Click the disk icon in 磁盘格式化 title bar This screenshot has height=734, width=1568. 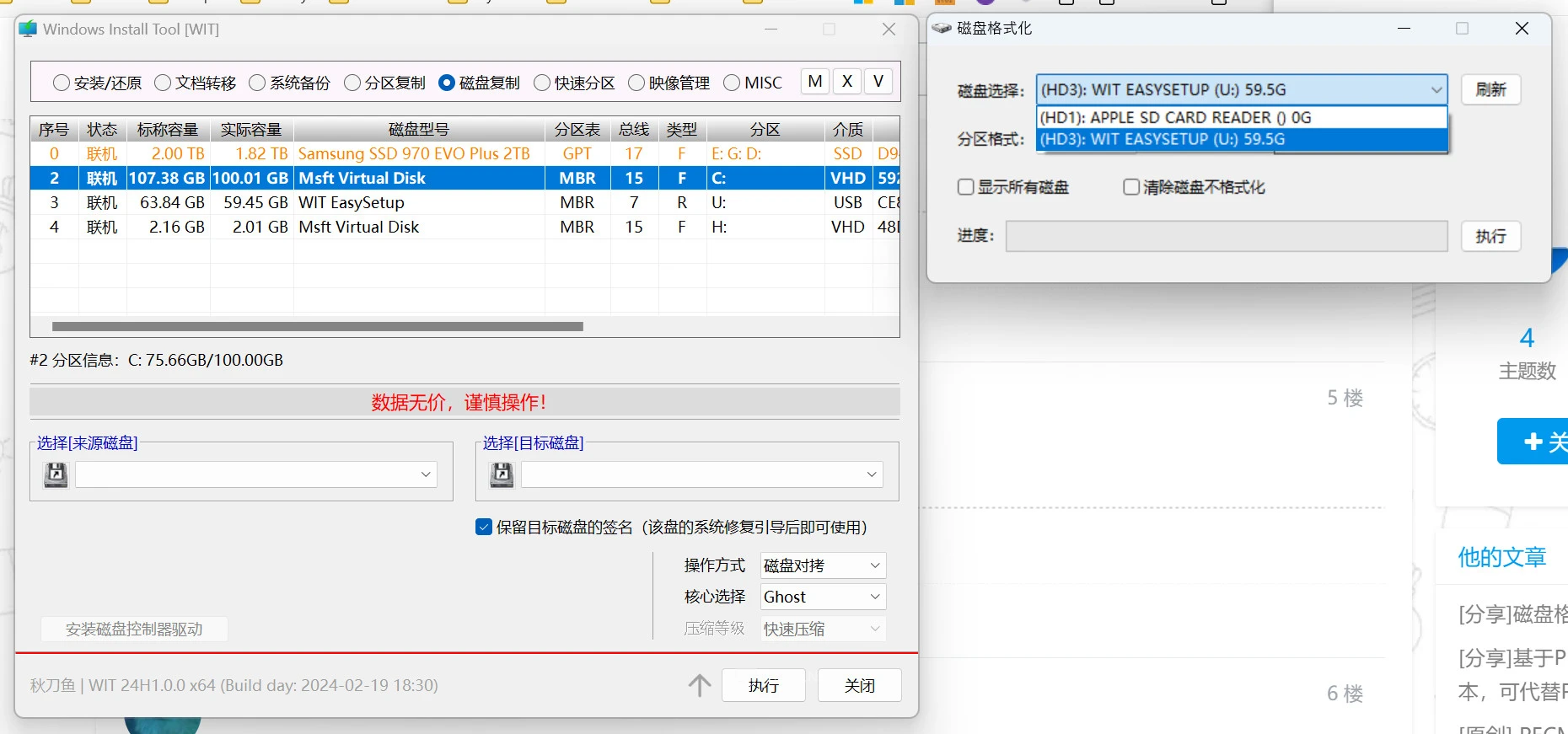942,29
